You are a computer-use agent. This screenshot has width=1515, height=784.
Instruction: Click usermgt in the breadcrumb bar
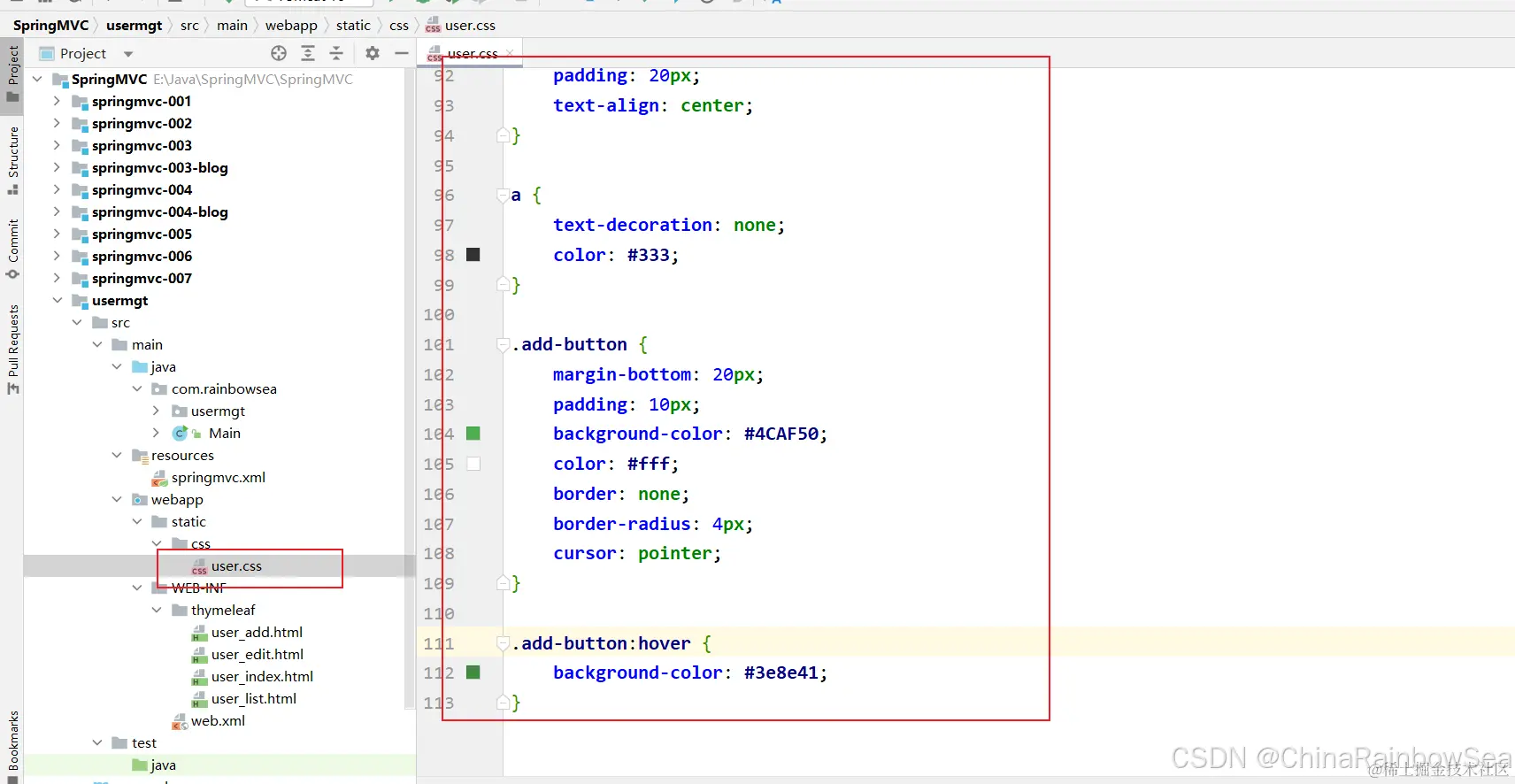tap(134, 26)
